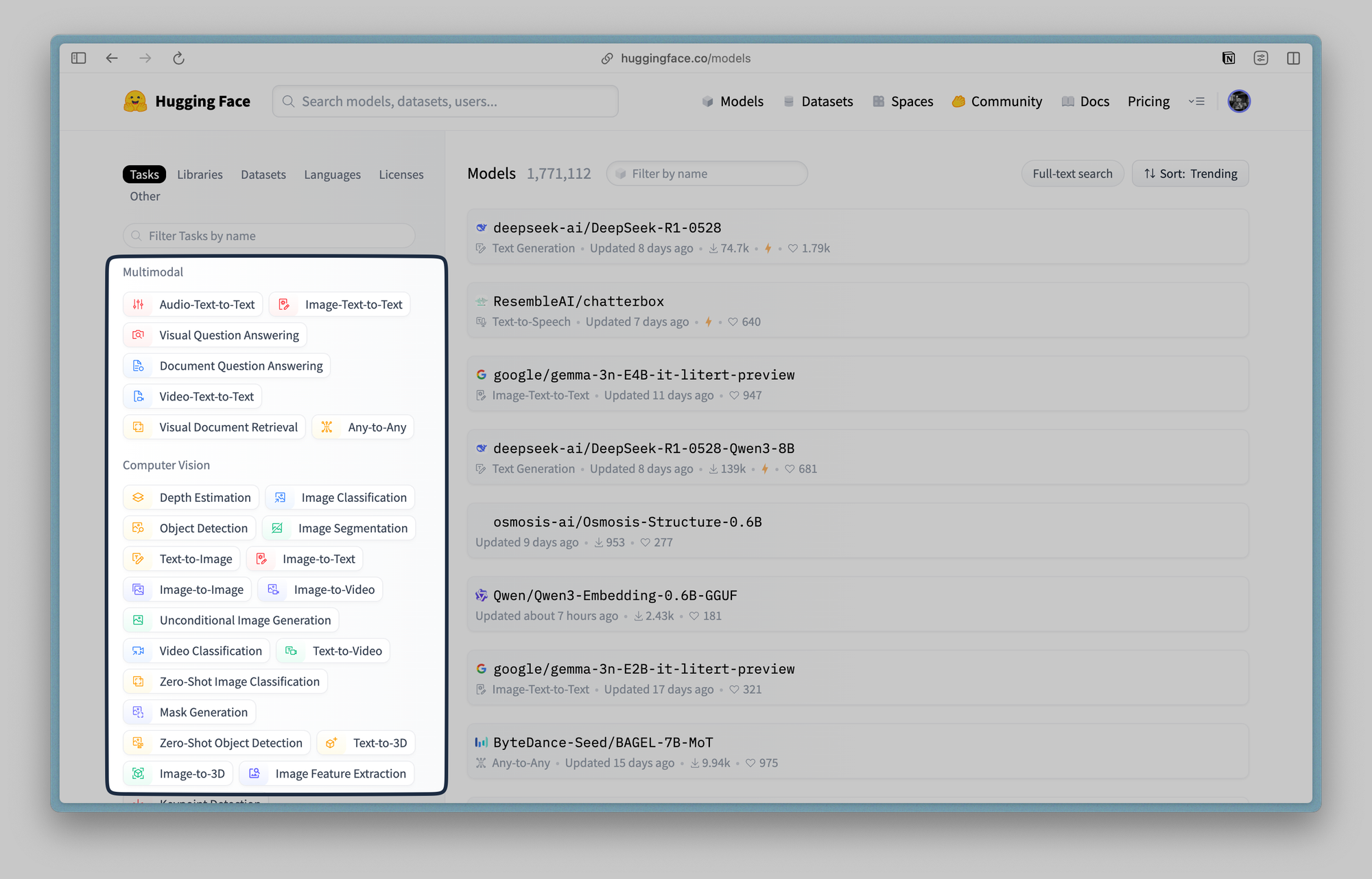Click the Image-to-Text task icon
The image size is (1372, 879).
click(x=261, y=559)
